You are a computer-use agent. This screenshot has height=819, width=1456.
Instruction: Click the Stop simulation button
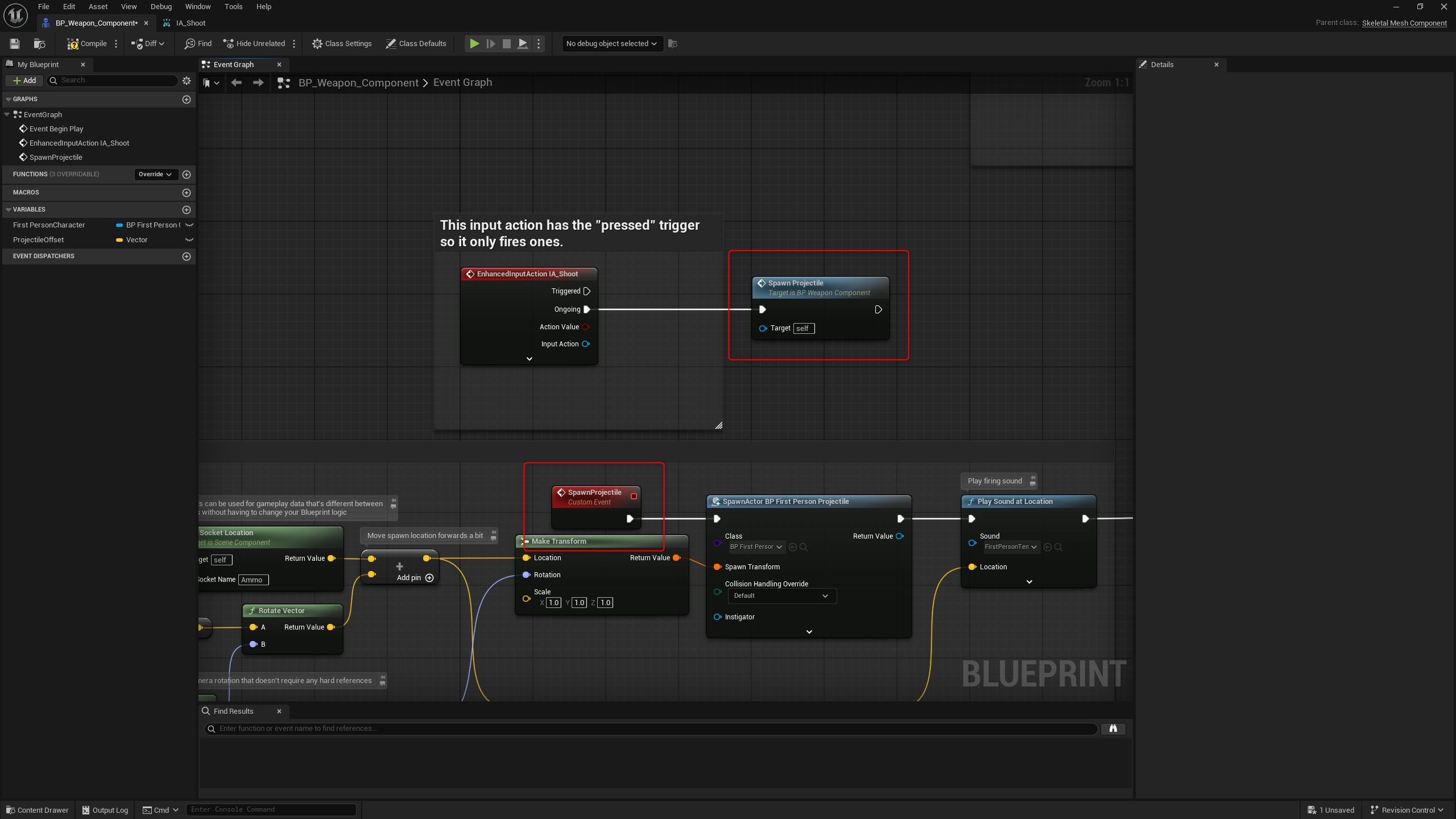pos(506,43)
